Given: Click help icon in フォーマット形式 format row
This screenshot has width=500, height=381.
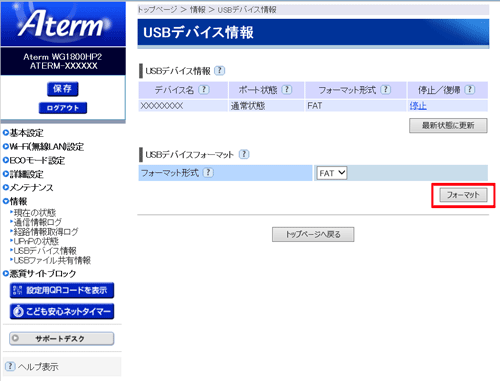Looking at the screenshot, I should (208, 173).
